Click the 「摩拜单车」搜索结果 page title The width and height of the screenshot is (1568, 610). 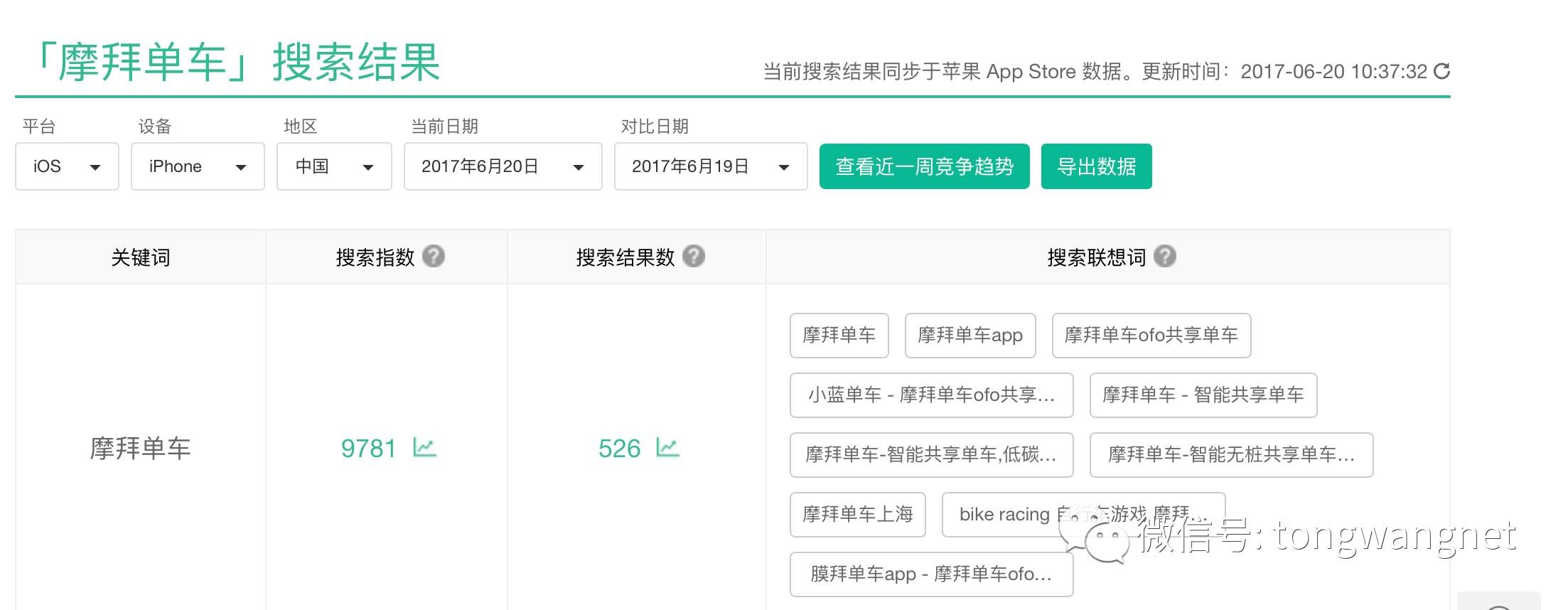point(237,62)
